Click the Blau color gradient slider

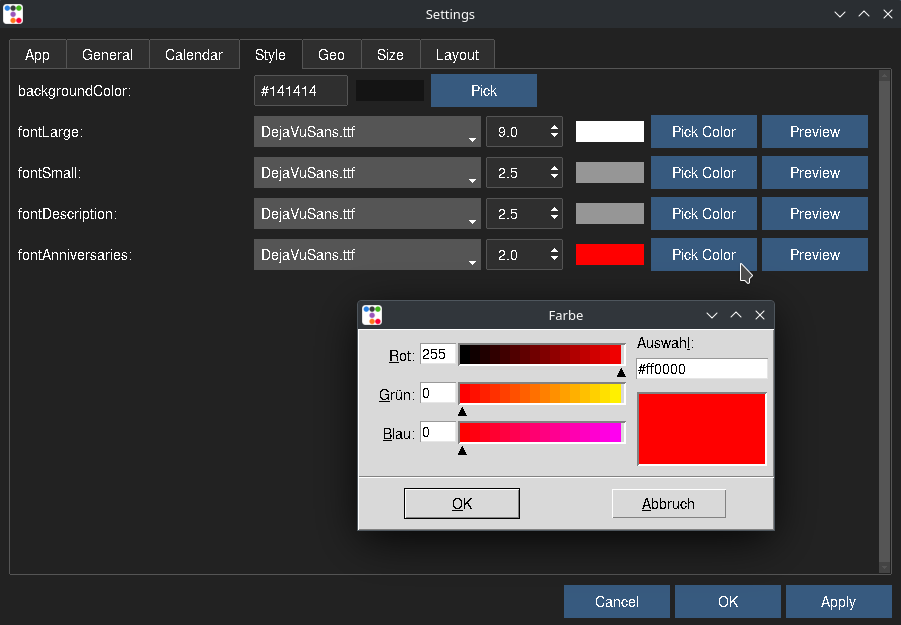point(541,432)
